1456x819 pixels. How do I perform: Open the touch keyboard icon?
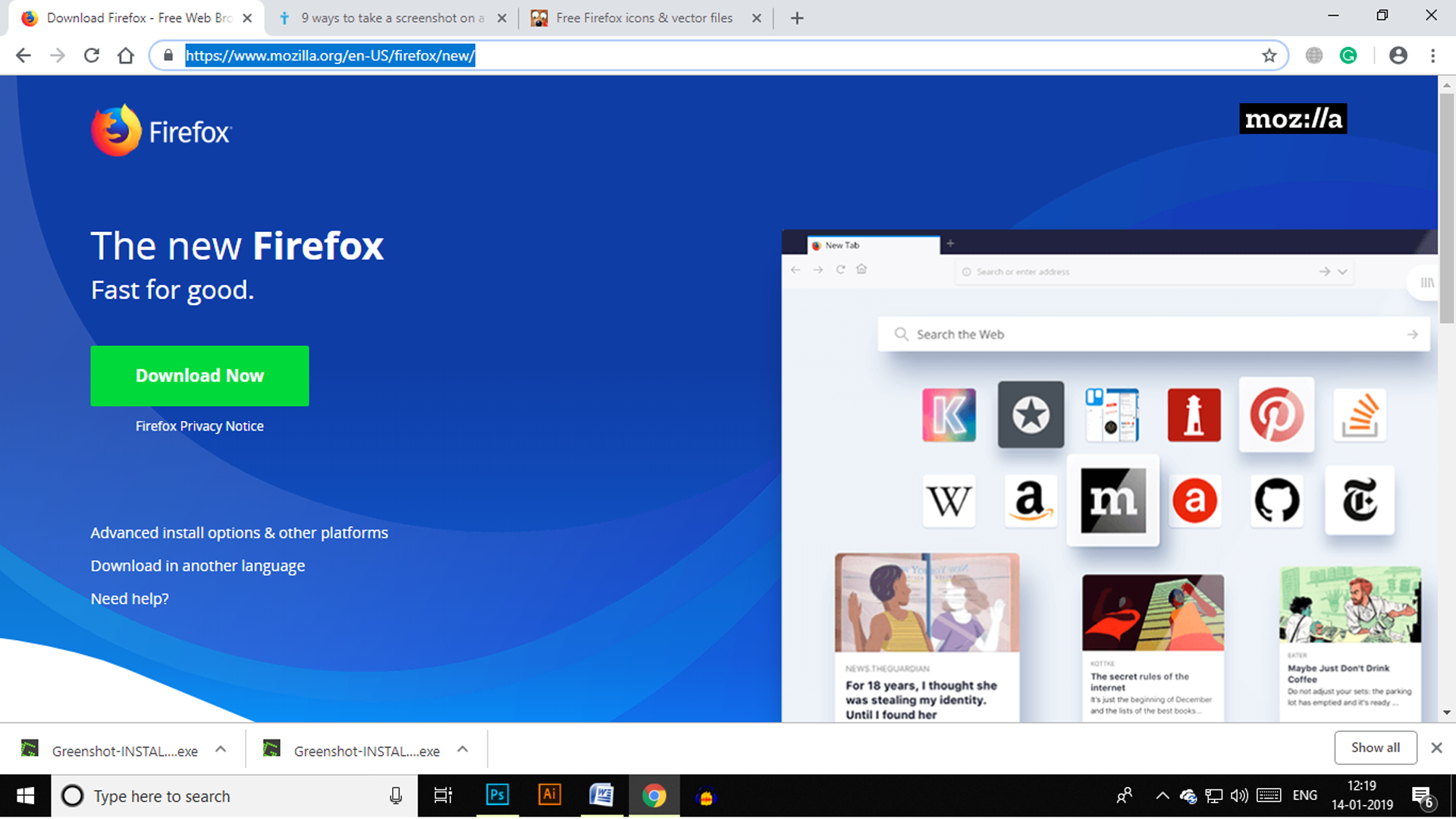point(1269,795)
